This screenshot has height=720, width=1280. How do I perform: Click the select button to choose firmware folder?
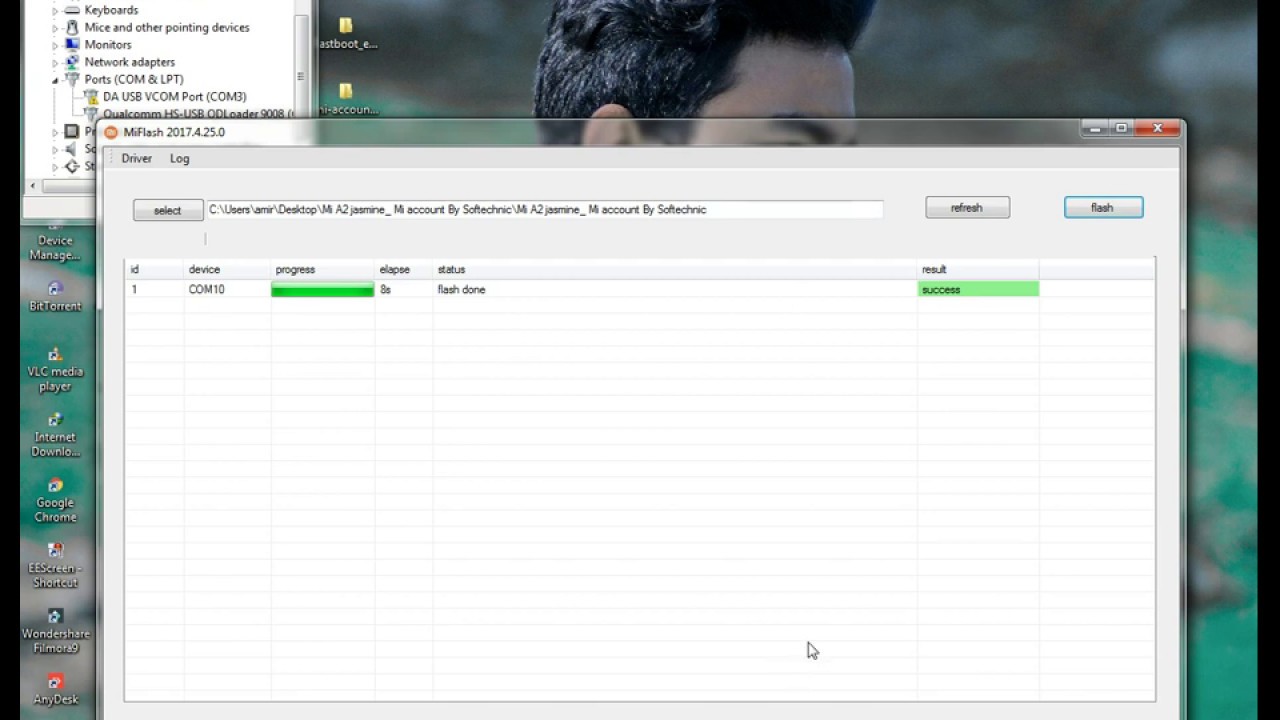(168, 210)
